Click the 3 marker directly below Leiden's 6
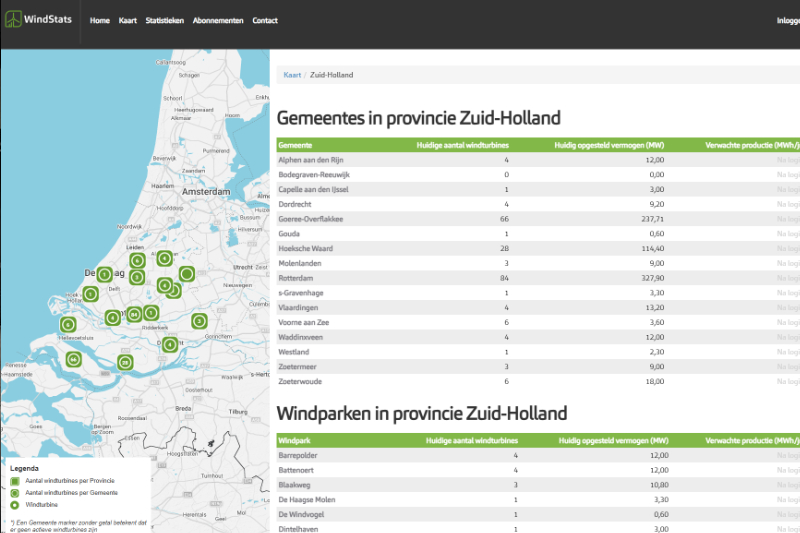800x533 pixels. [x=137, y=277]
